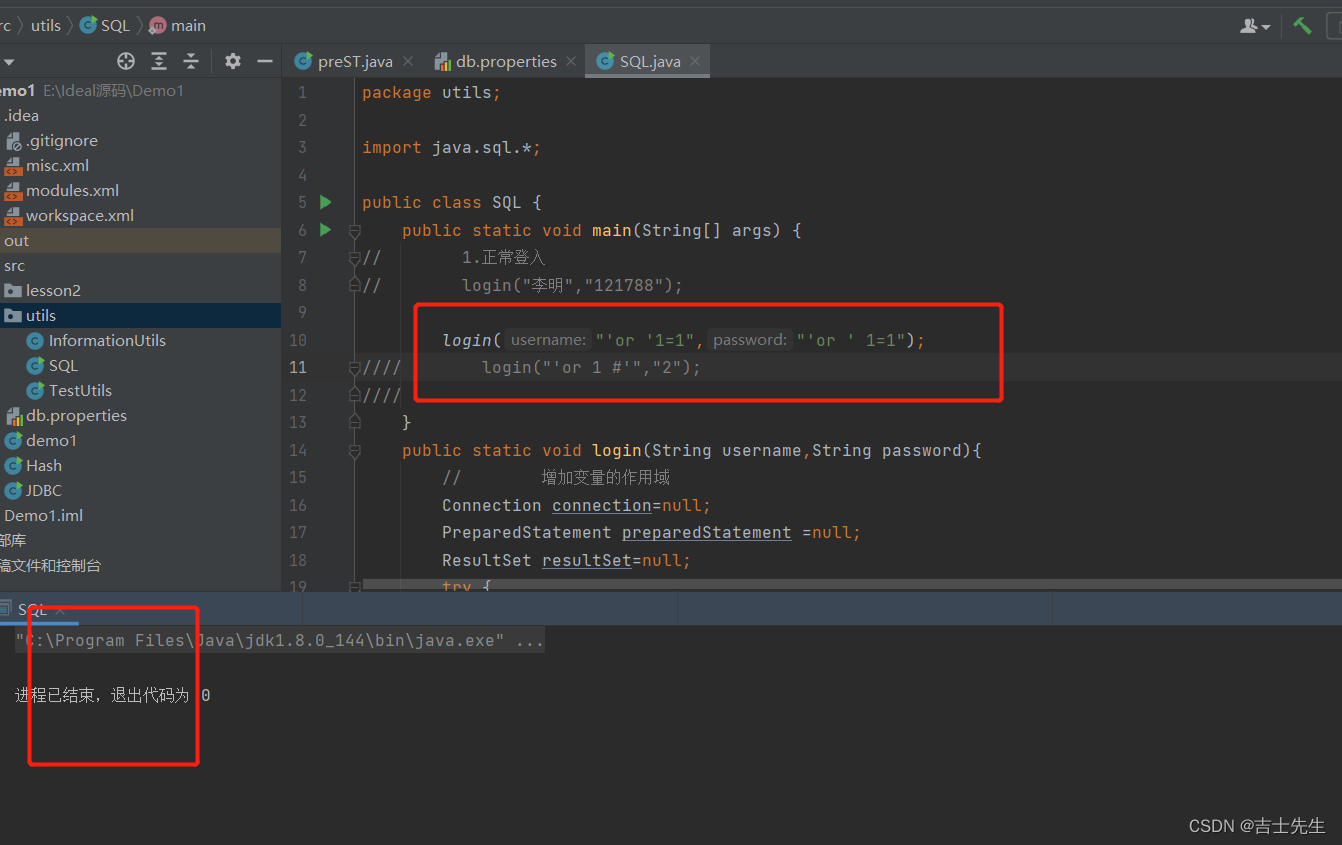Hide the project panel with minus icon
1342x845 pixels.
click(265, 61)
